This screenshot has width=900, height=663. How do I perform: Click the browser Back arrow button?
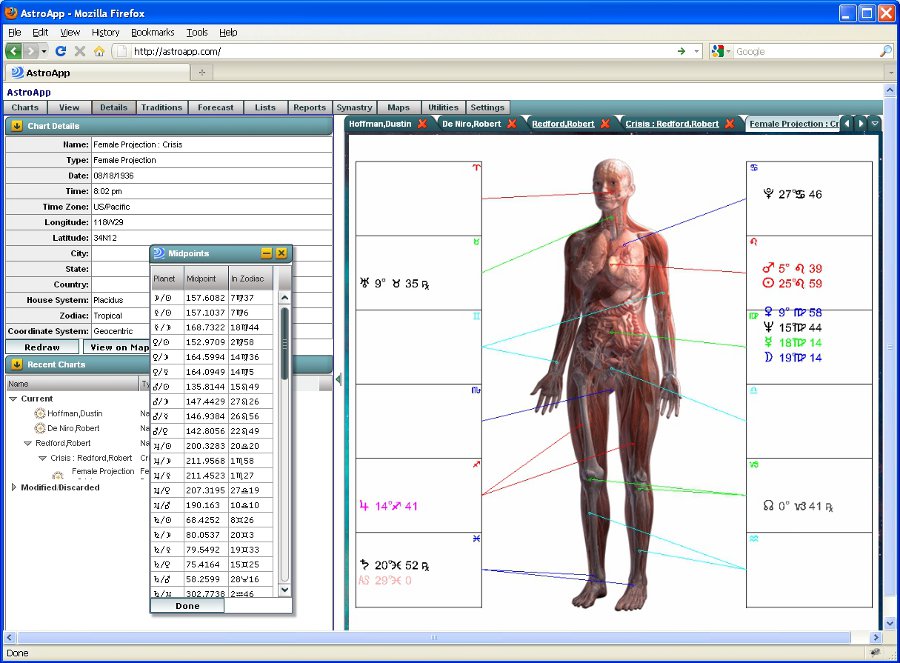coord(14,51)
